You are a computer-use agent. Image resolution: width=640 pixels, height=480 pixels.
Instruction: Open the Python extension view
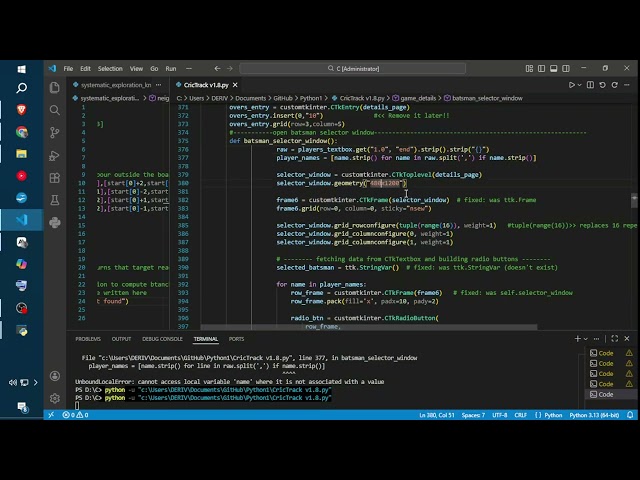pyautogui.click(x=55, y=222)
